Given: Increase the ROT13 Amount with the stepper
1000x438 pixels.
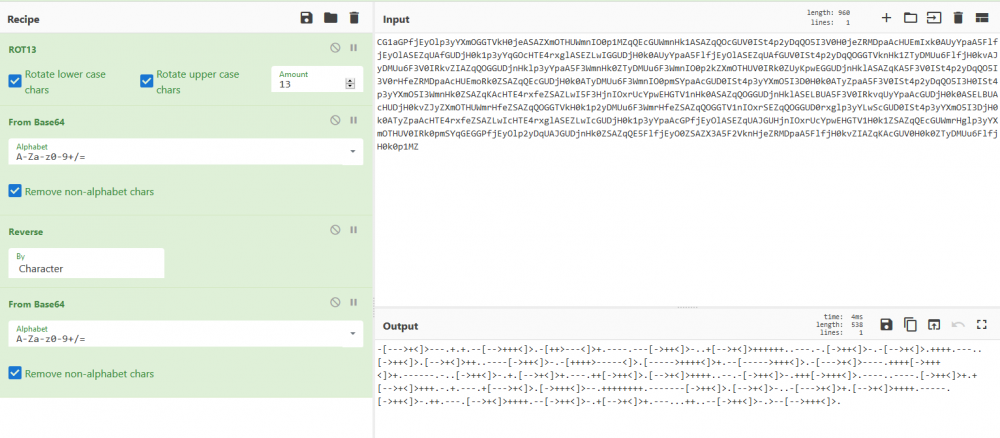Looking at the screenshot, I should [x=349, y=81].
